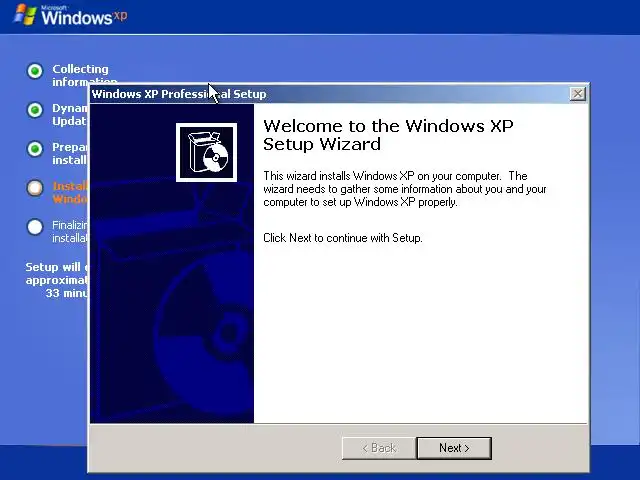Select the Dynamic Update step indicator
The height and width of the screenshot is (480, 640).
(35, 110)
